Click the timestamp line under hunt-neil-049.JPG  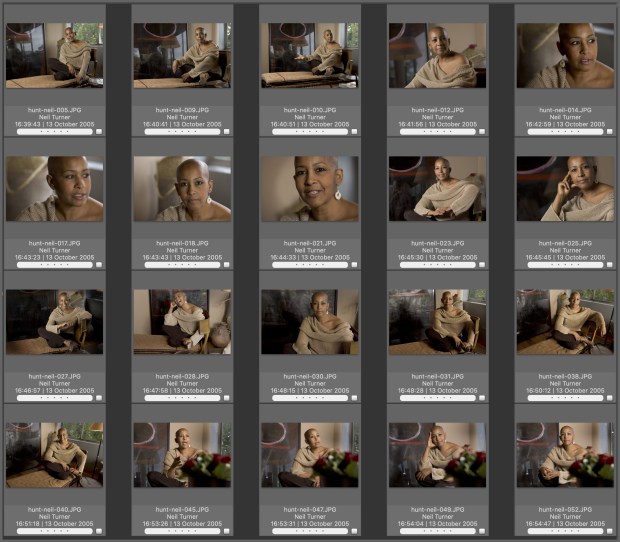click(x=437, y=523)
